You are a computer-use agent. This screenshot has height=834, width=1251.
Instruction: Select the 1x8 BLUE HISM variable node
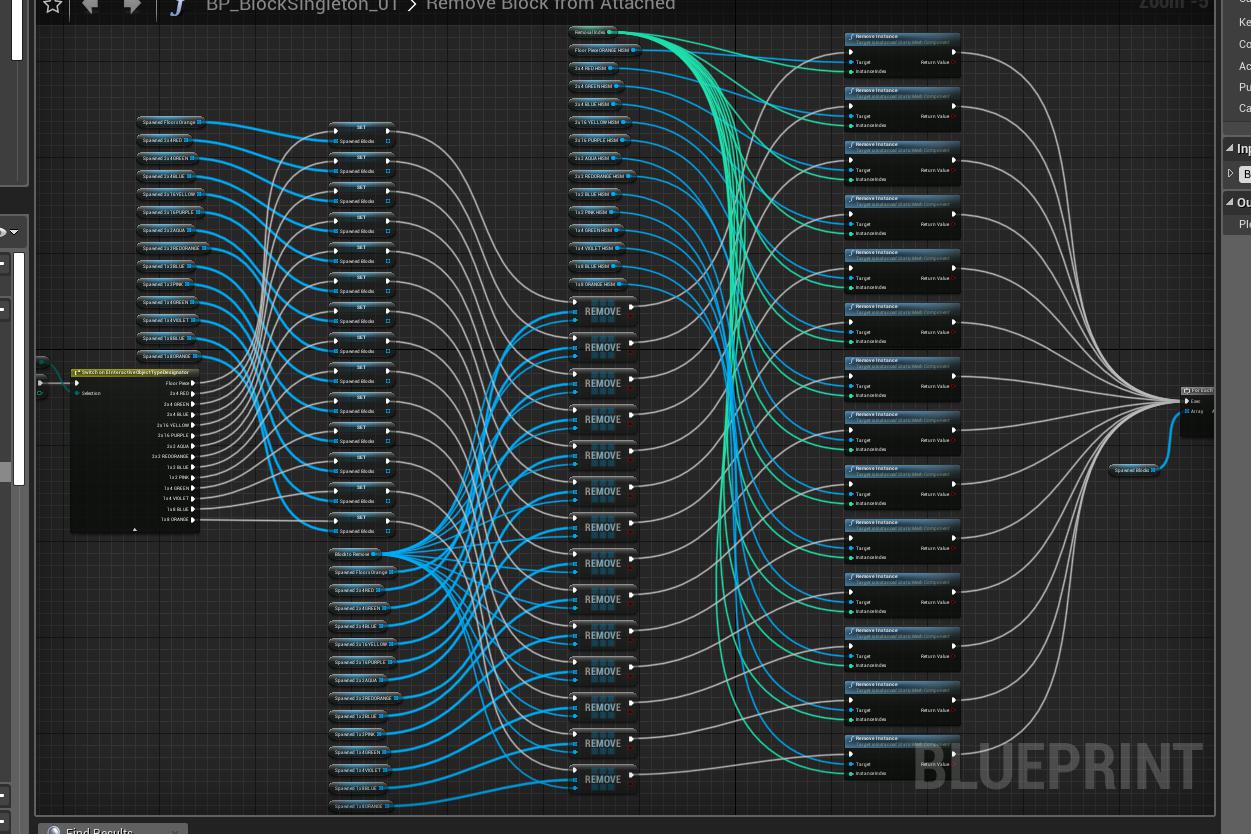click(x=594, y=266)
